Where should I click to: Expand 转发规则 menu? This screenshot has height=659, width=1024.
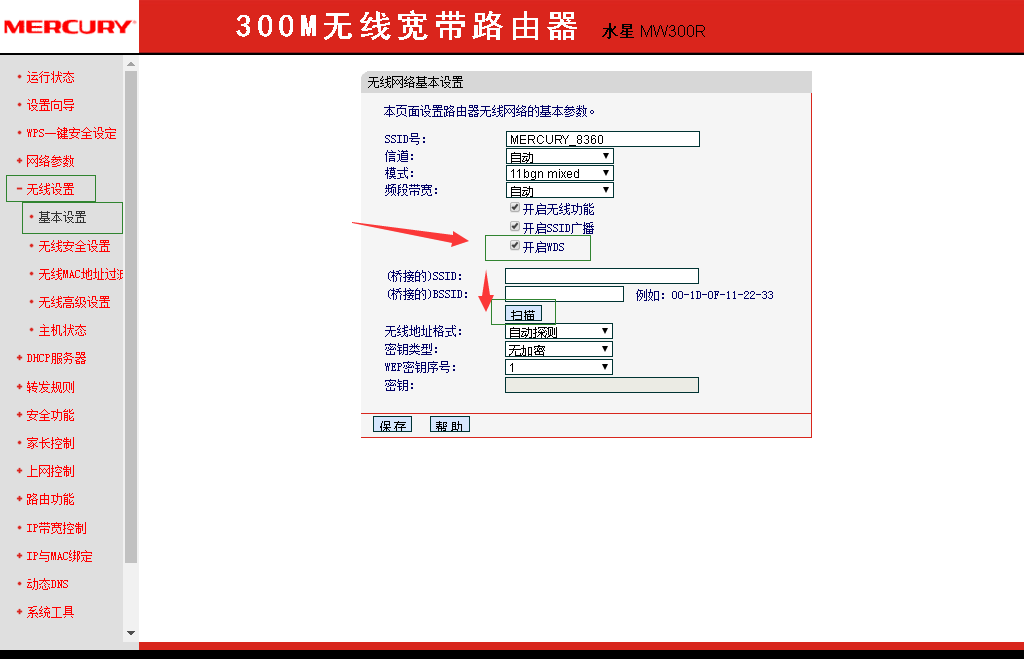tap(50, 387)
